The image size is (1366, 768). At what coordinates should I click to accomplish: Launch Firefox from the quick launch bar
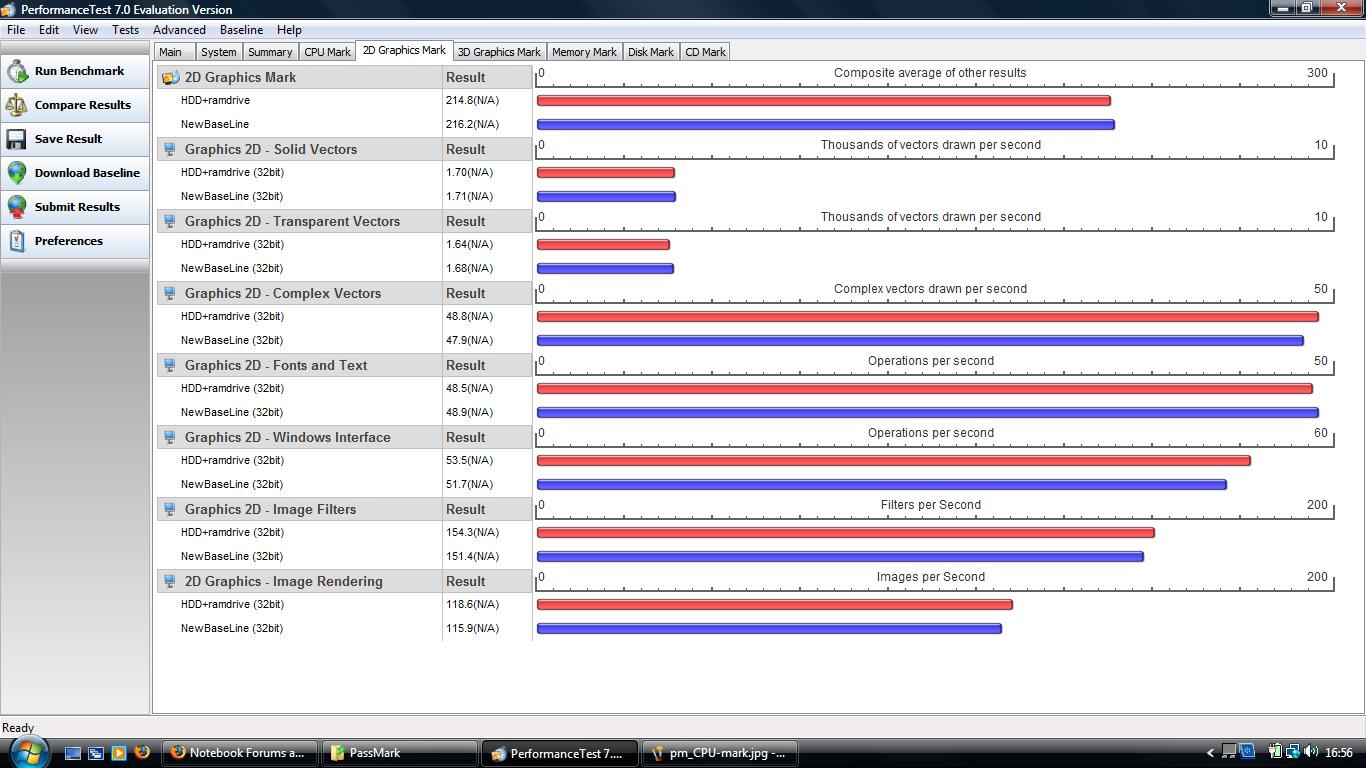tap(142, 752)
